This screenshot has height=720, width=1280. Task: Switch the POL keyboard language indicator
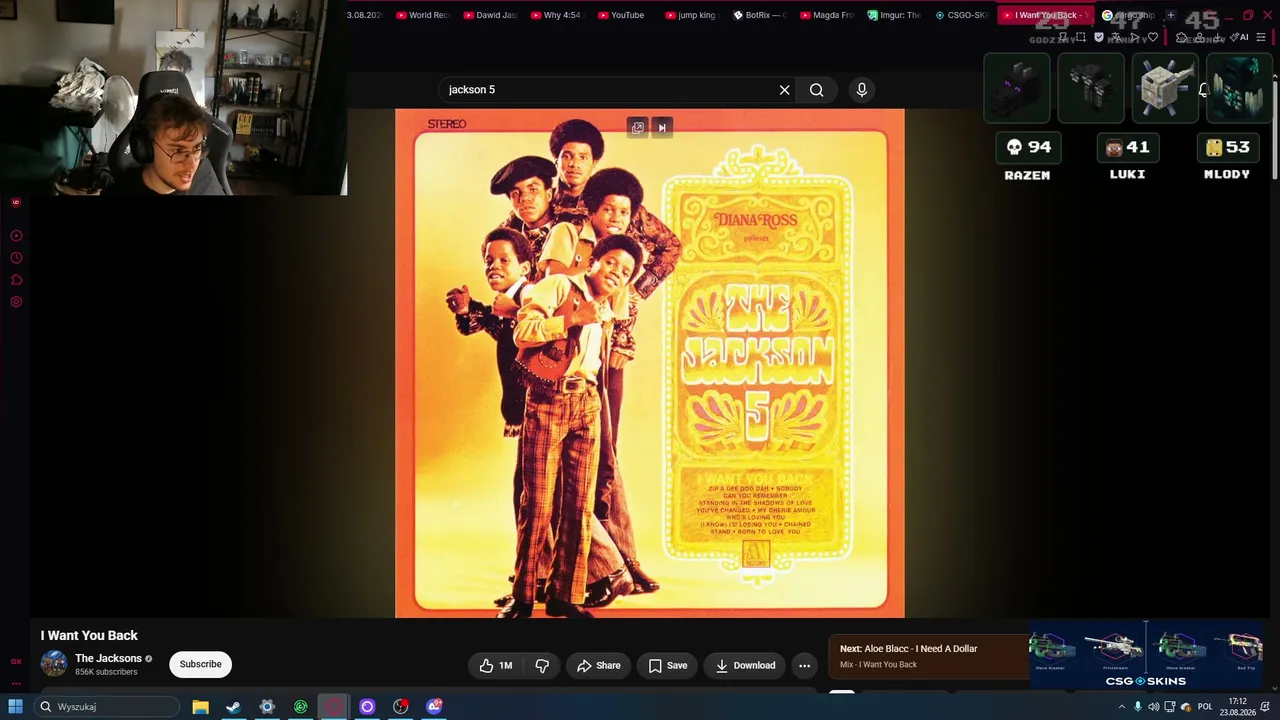click(x=1205, y=707)
